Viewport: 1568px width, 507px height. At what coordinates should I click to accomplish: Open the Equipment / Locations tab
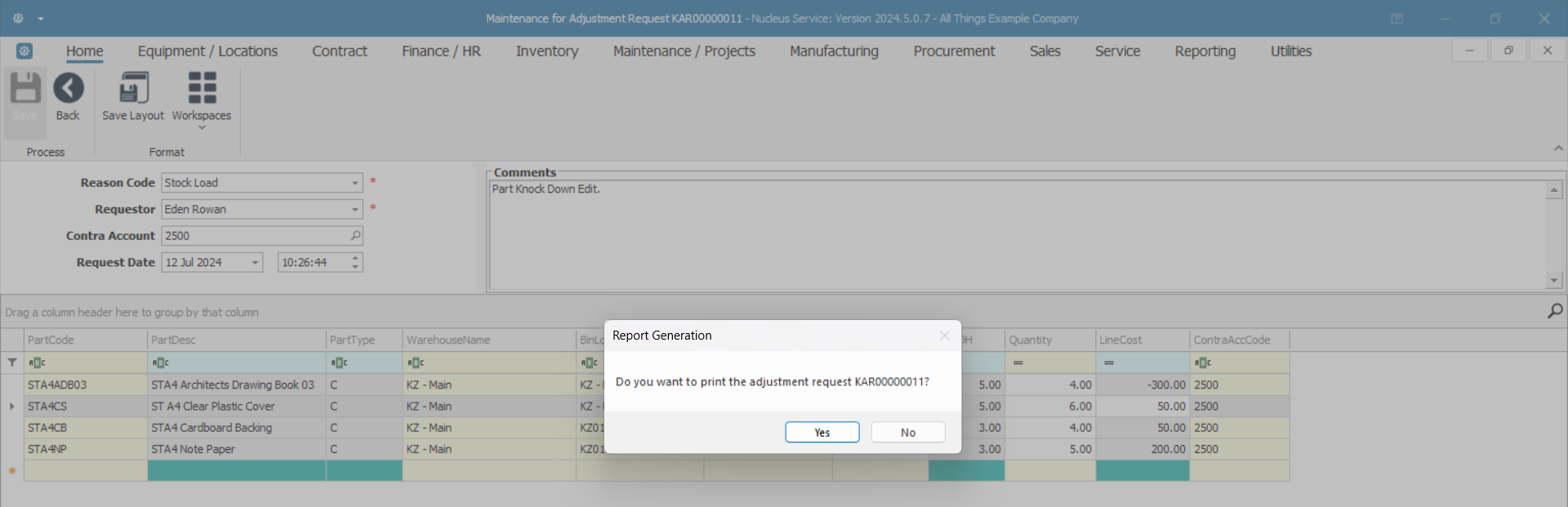(207, 51)
